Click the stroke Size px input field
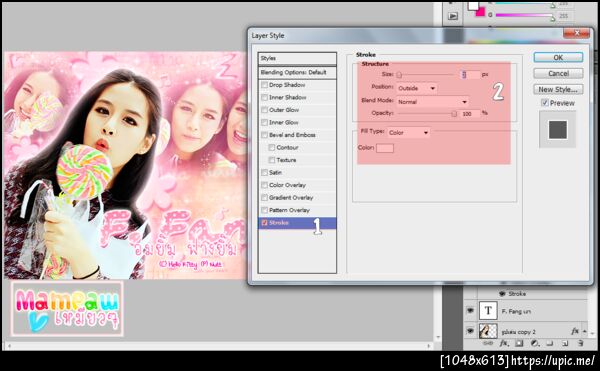The image size is (600, 371). (470, 75)
